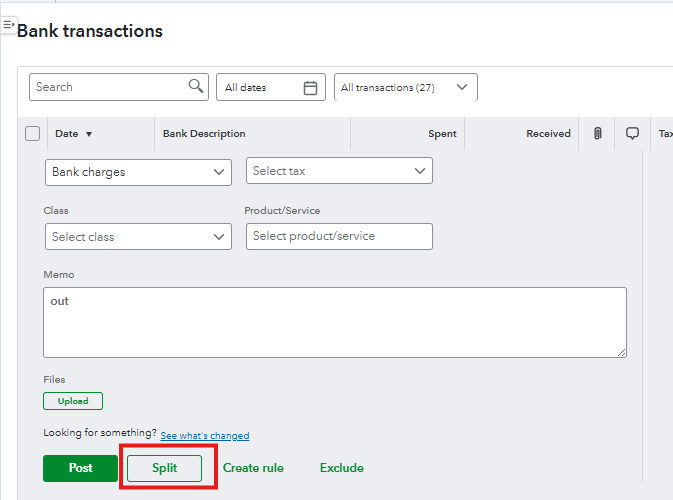The height and width of the screenshot is (500, 673).
Task: Click the Upload files button
Action: (73, 401)
